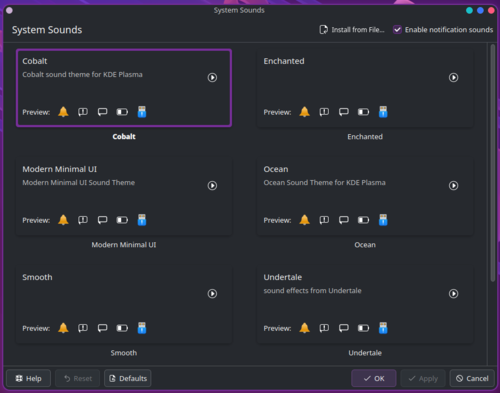Play the Enchanted theme demo sound
Viewport: 500px width, 393px height.
(453, 78)
